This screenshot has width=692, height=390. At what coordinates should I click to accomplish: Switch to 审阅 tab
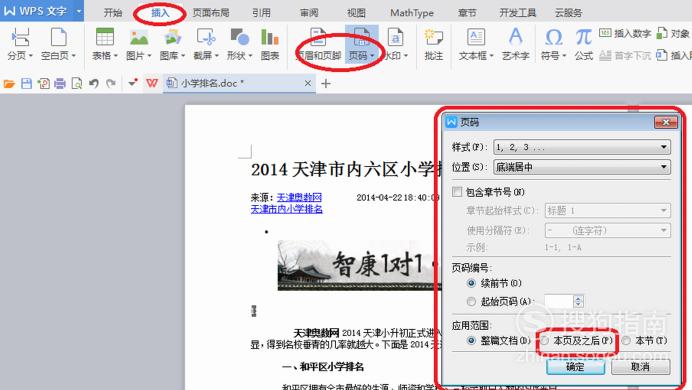(309, 13)
